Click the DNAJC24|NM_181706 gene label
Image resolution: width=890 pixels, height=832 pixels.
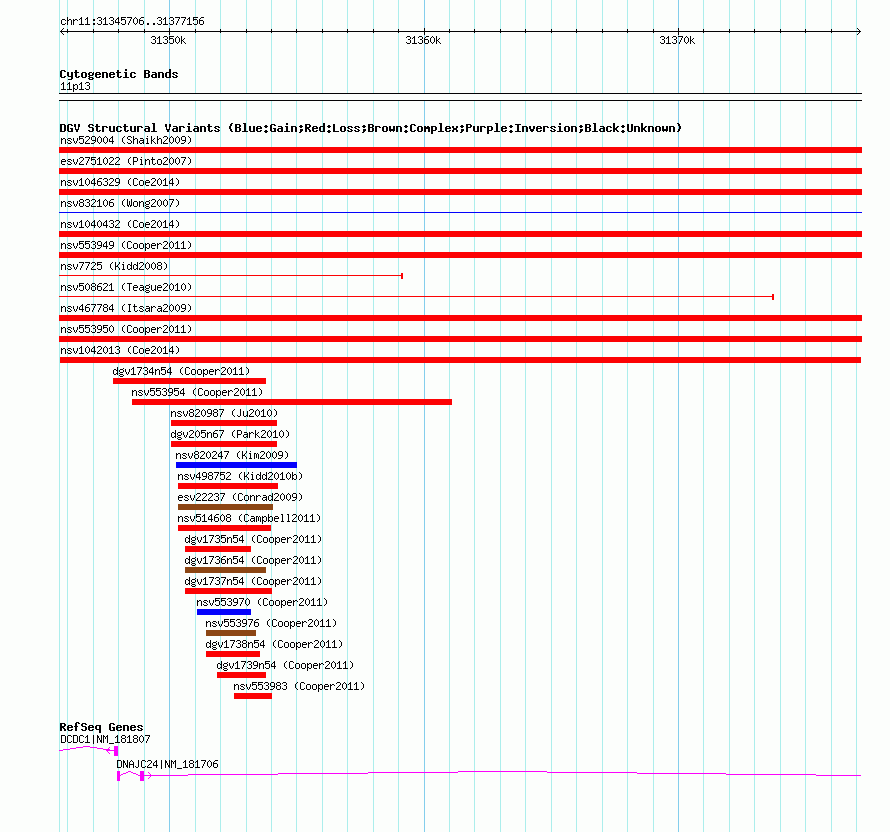point(167,764)
